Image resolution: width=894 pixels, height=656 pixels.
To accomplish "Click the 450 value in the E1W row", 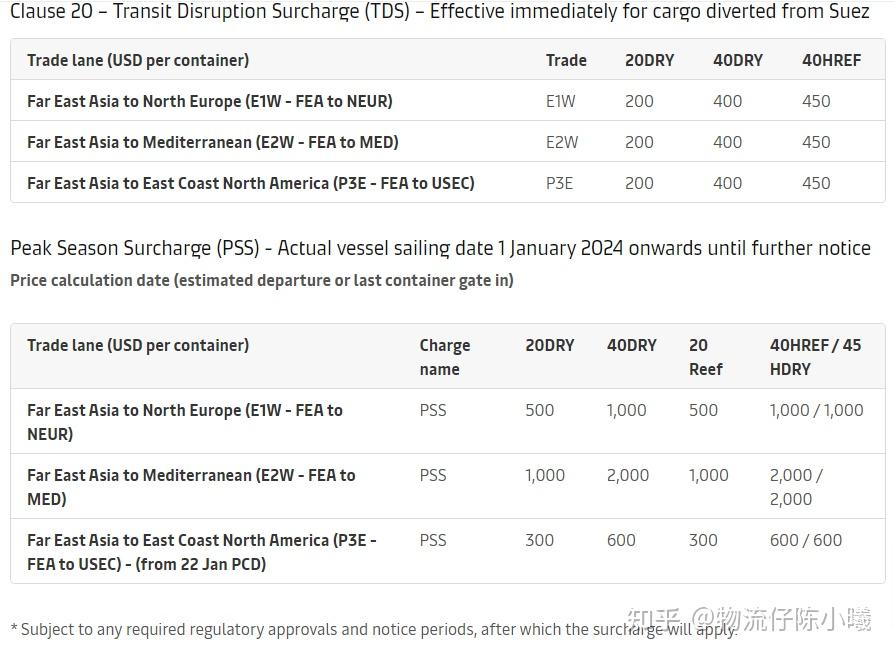I will 816,101.
